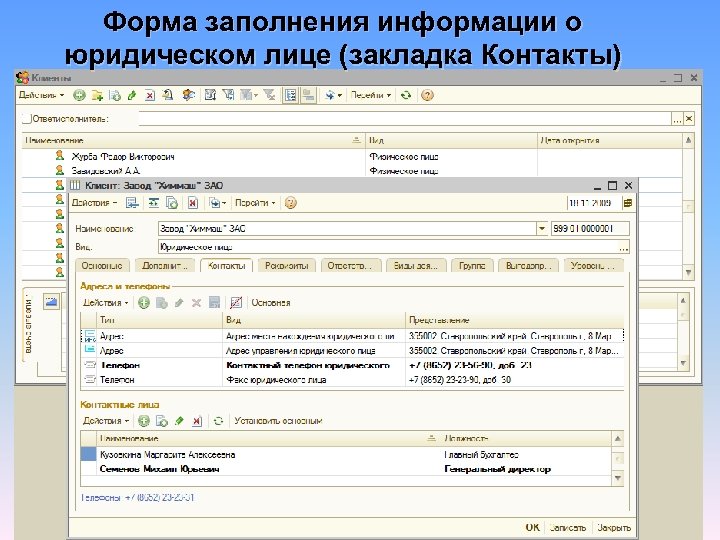Open Перейти dropdown in the Клиенты window
The image size is (720, 540).
tap(371, 95)
